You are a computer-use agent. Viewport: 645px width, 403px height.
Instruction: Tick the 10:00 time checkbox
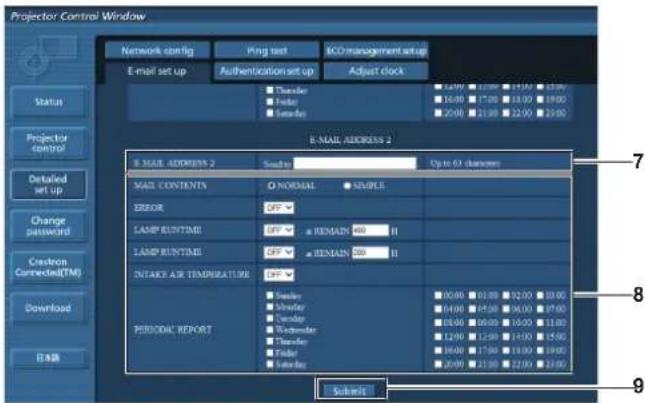point(506,323)
